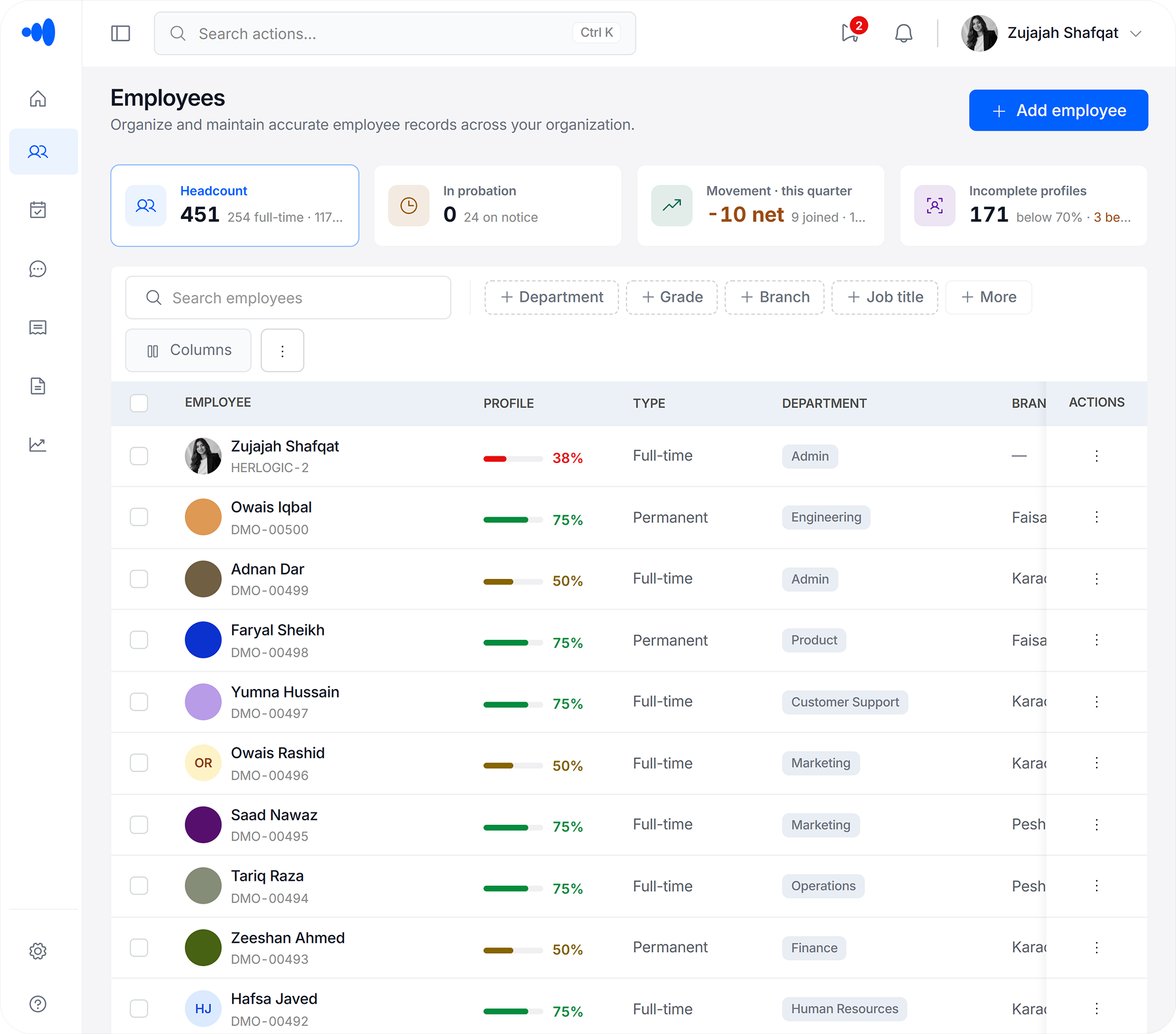
Task: Check the box for Yumna Hussain
Action: click(x=139, y=702)
